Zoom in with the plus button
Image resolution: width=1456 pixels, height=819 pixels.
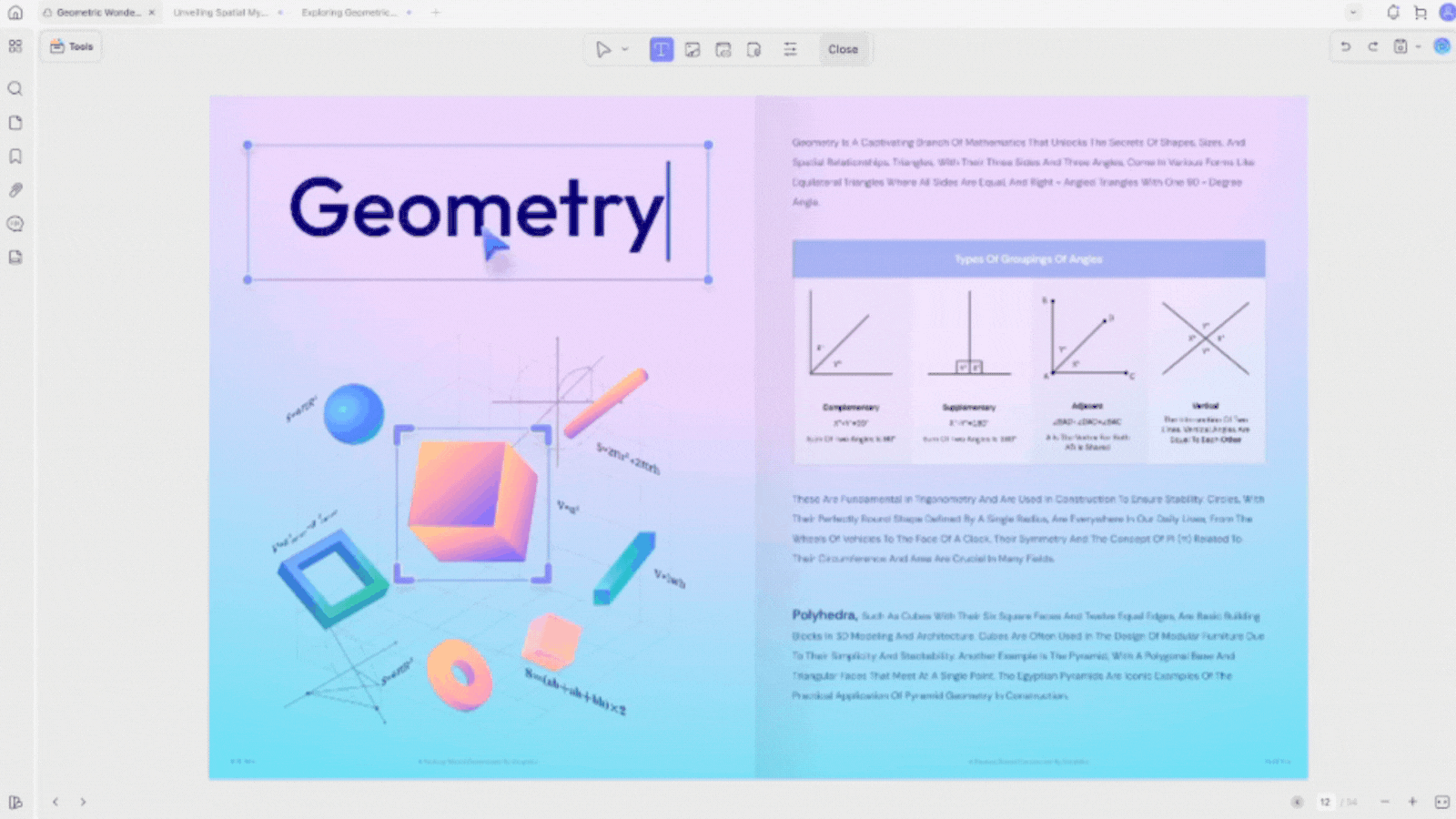[1412, 802]
